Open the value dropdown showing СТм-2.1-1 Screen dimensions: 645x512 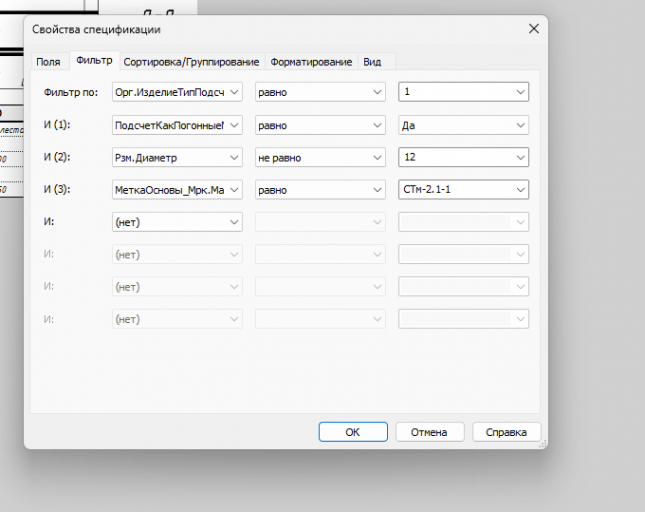pyautogui.click(x=464, y=190)
